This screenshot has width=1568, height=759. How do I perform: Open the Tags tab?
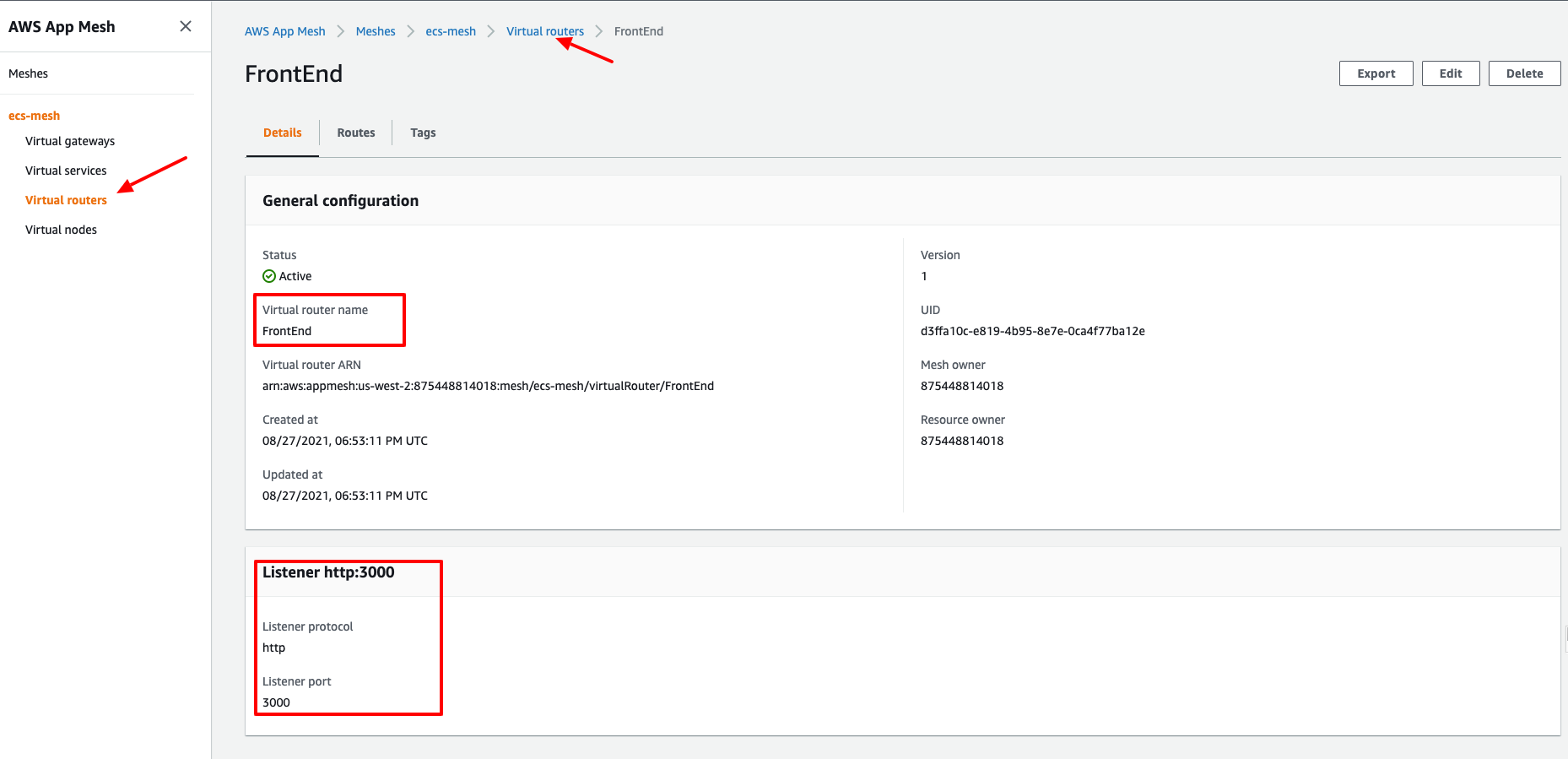tap(423, 133)
